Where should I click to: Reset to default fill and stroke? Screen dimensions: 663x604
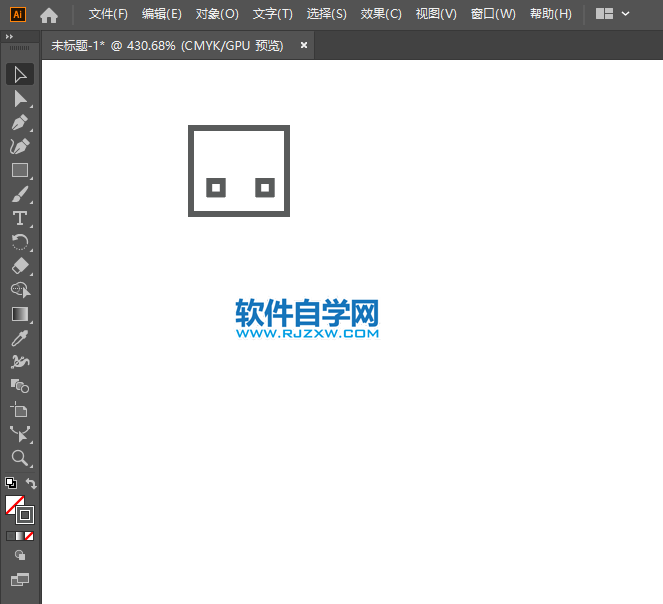tap(11, 483)
